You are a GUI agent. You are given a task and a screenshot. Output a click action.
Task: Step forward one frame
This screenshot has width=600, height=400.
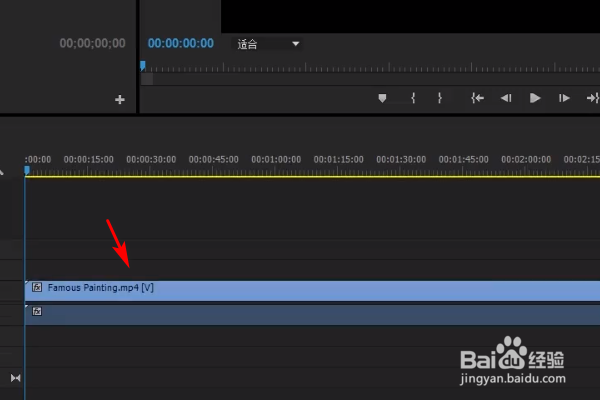point(564,98)
